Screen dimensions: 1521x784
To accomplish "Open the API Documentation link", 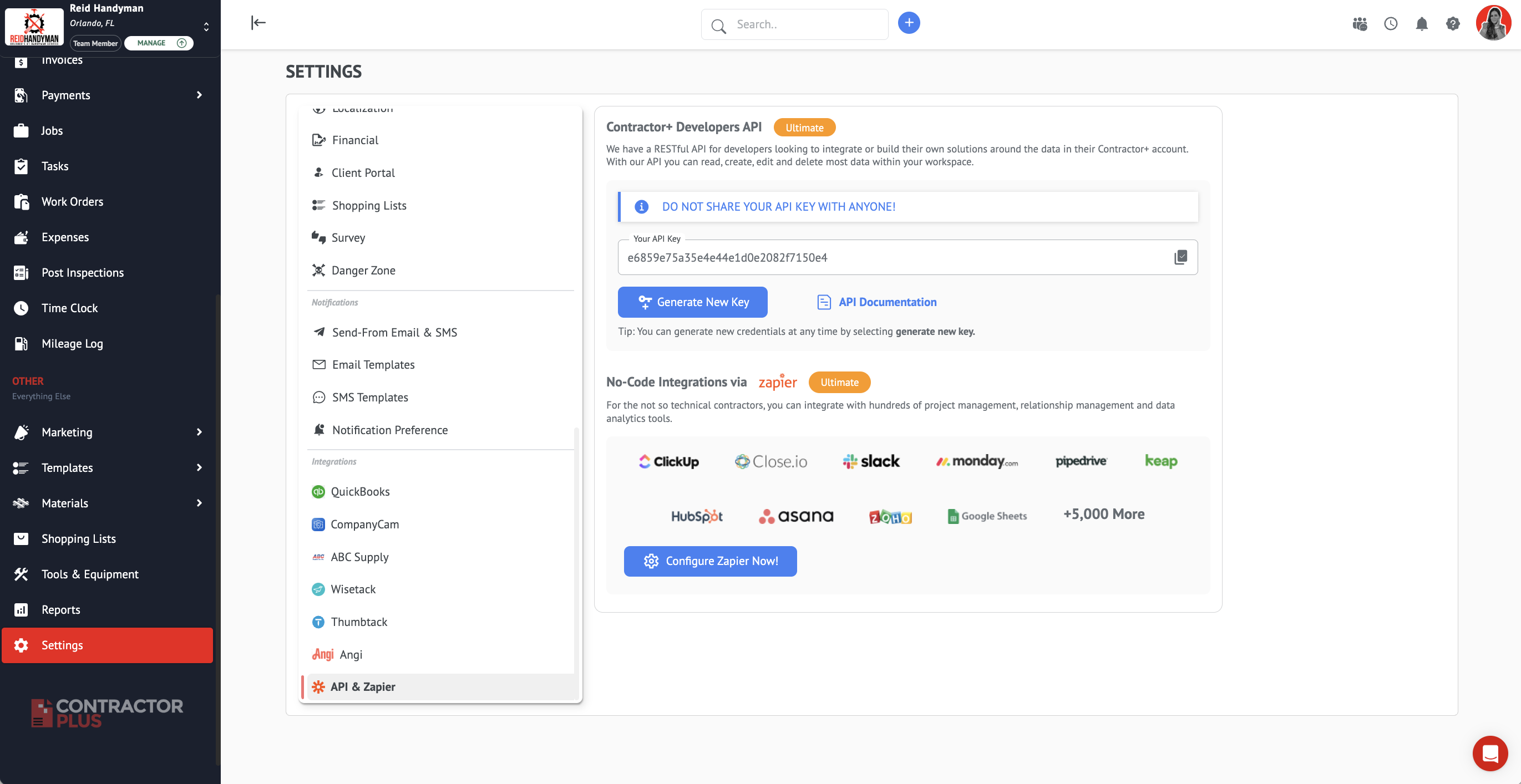I will [886, 302].
